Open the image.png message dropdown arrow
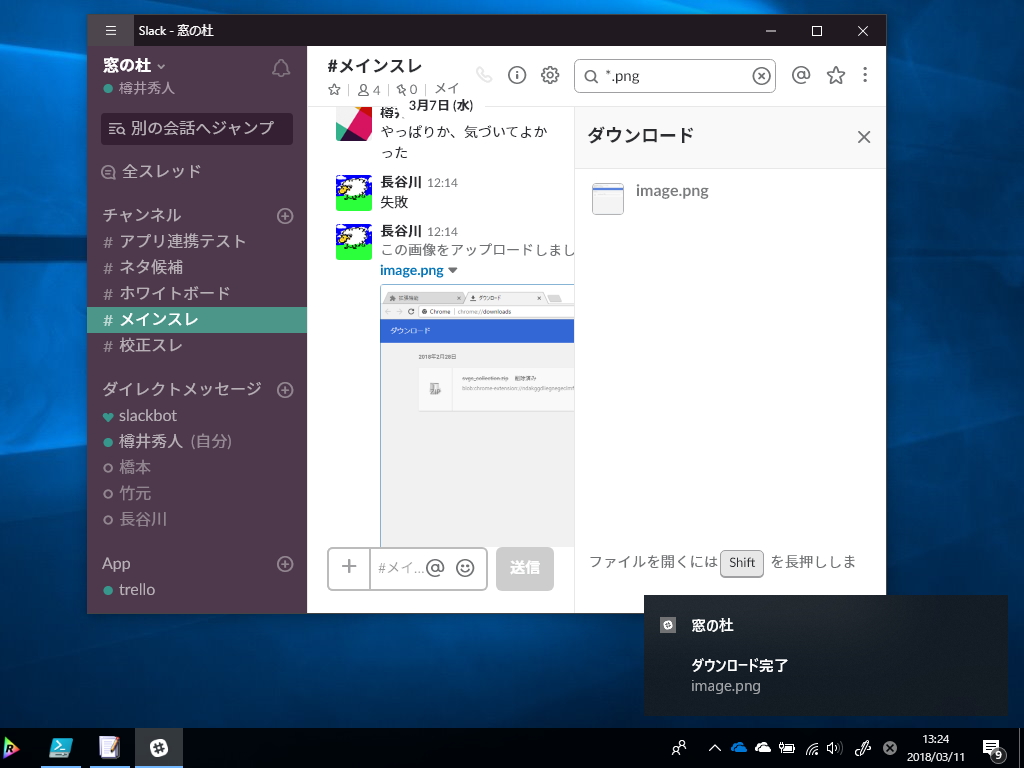This screenshot has height=768, width=1024. [455, 270]
